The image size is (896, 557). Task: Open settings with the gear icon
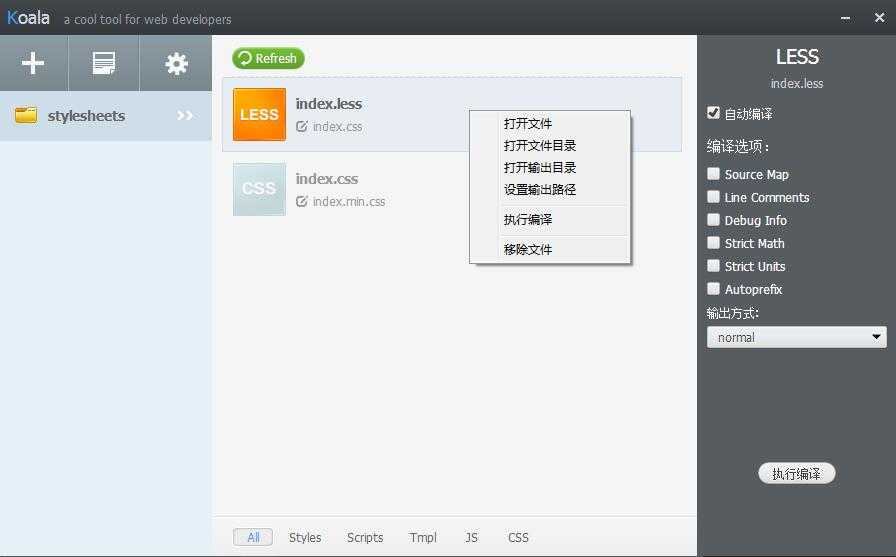(177, 63)
